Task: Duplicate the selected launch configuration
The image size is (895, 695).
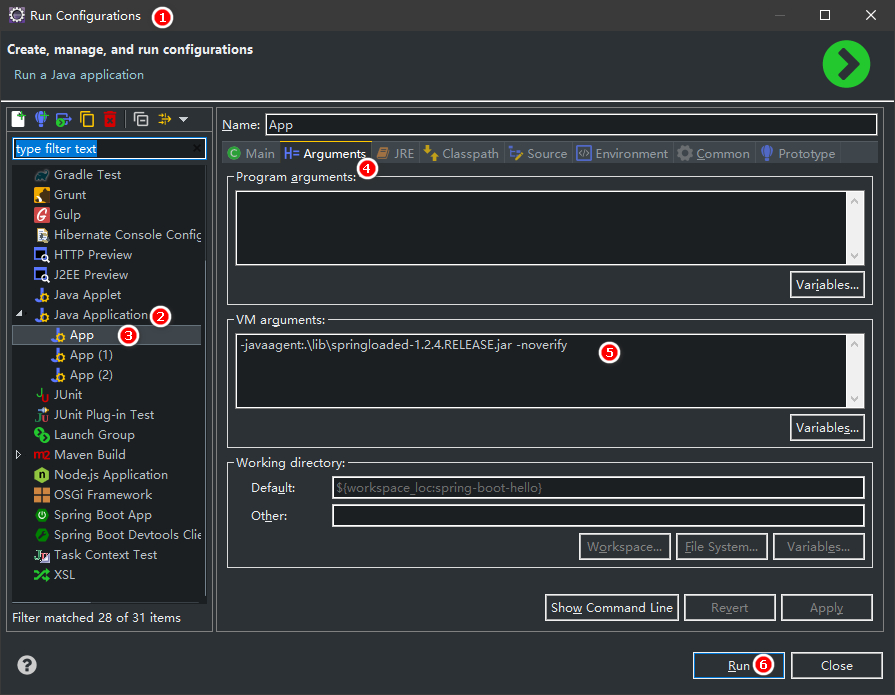Action: click(87, 119)
